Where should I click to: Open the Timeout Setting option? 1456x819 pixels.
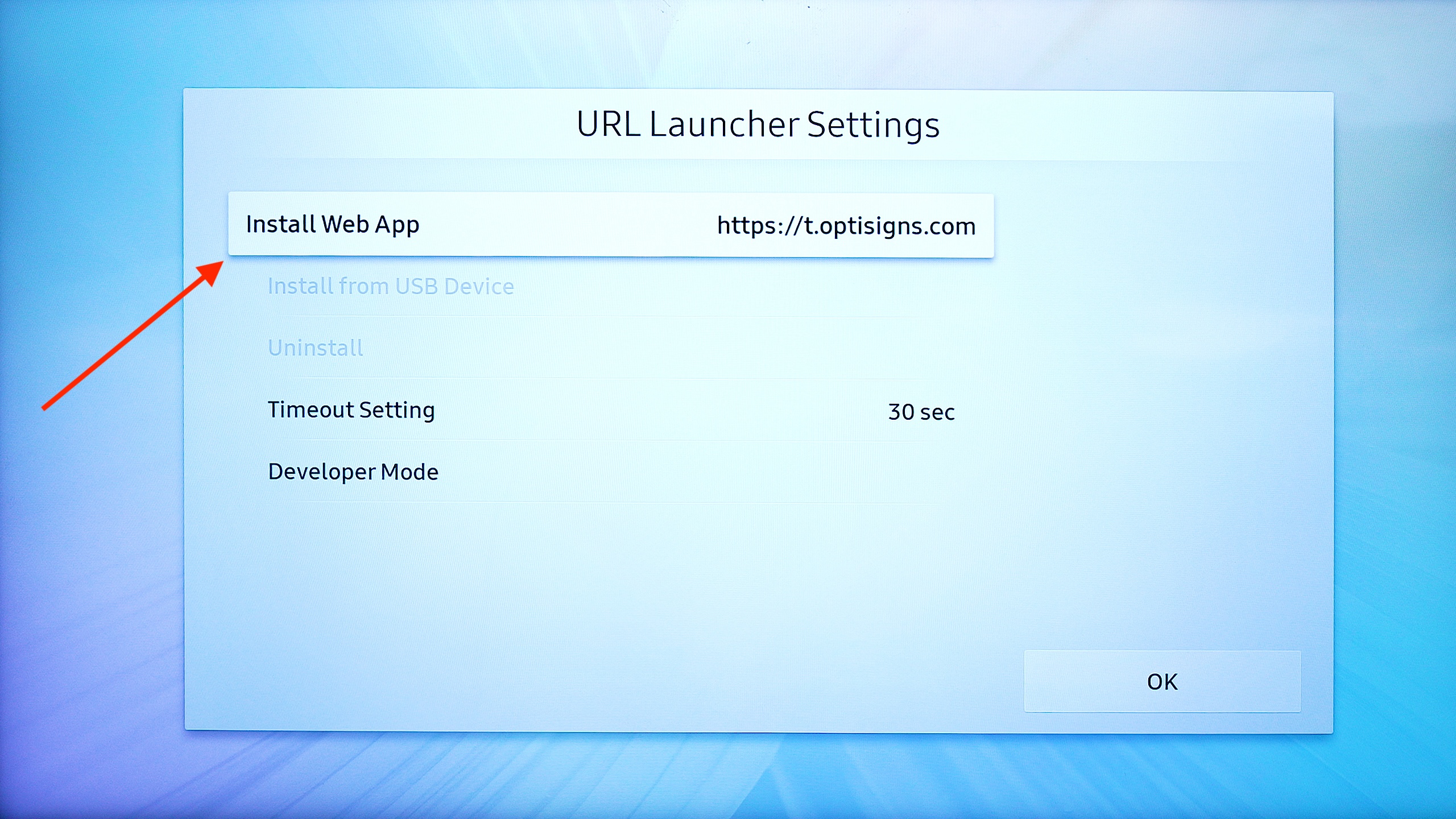point(611,410)
